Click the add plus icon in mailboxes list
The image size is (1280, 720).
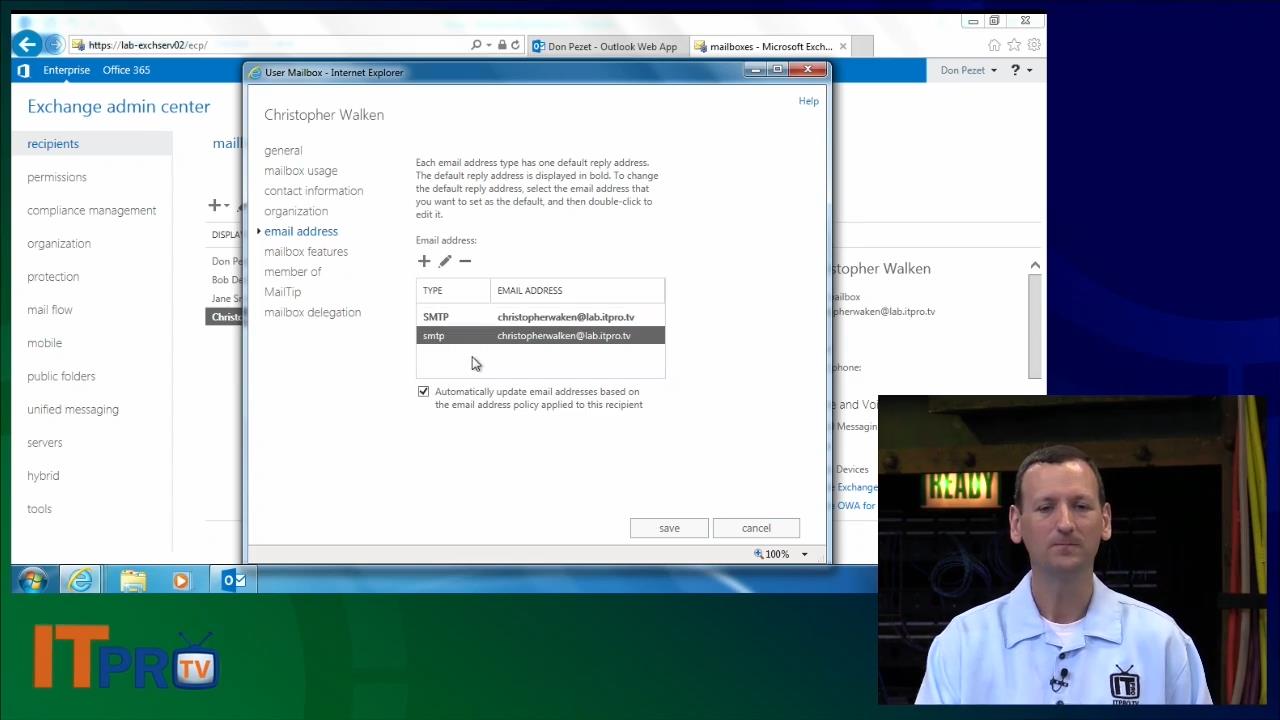[x=214, y=206]
